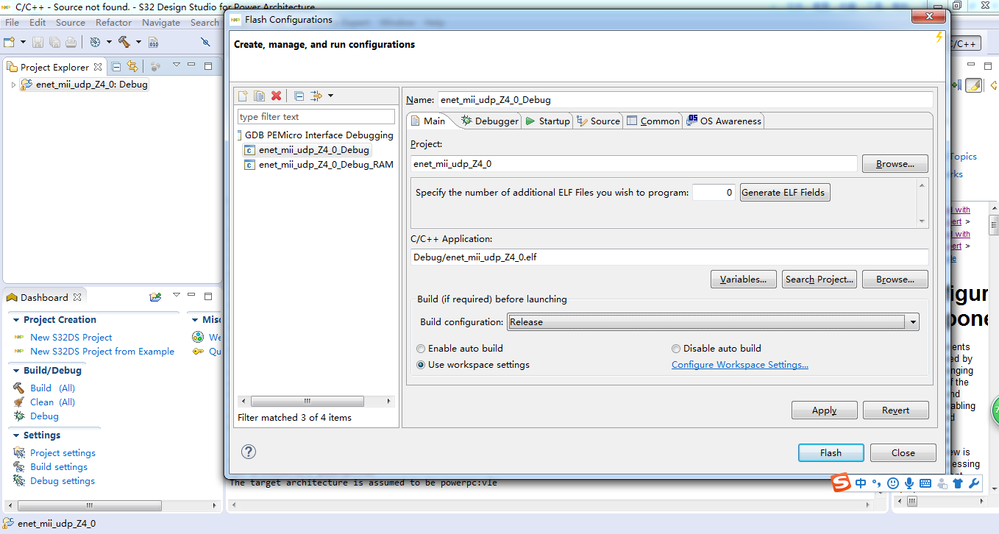Click the Dashboard panel horizontal scrollbar

click(90, 505)
